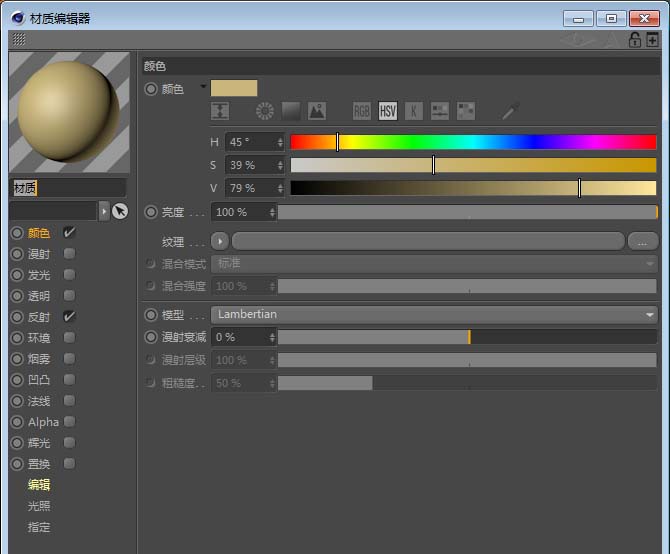Open the 编辑 section
670x554 pixels.
39,485
